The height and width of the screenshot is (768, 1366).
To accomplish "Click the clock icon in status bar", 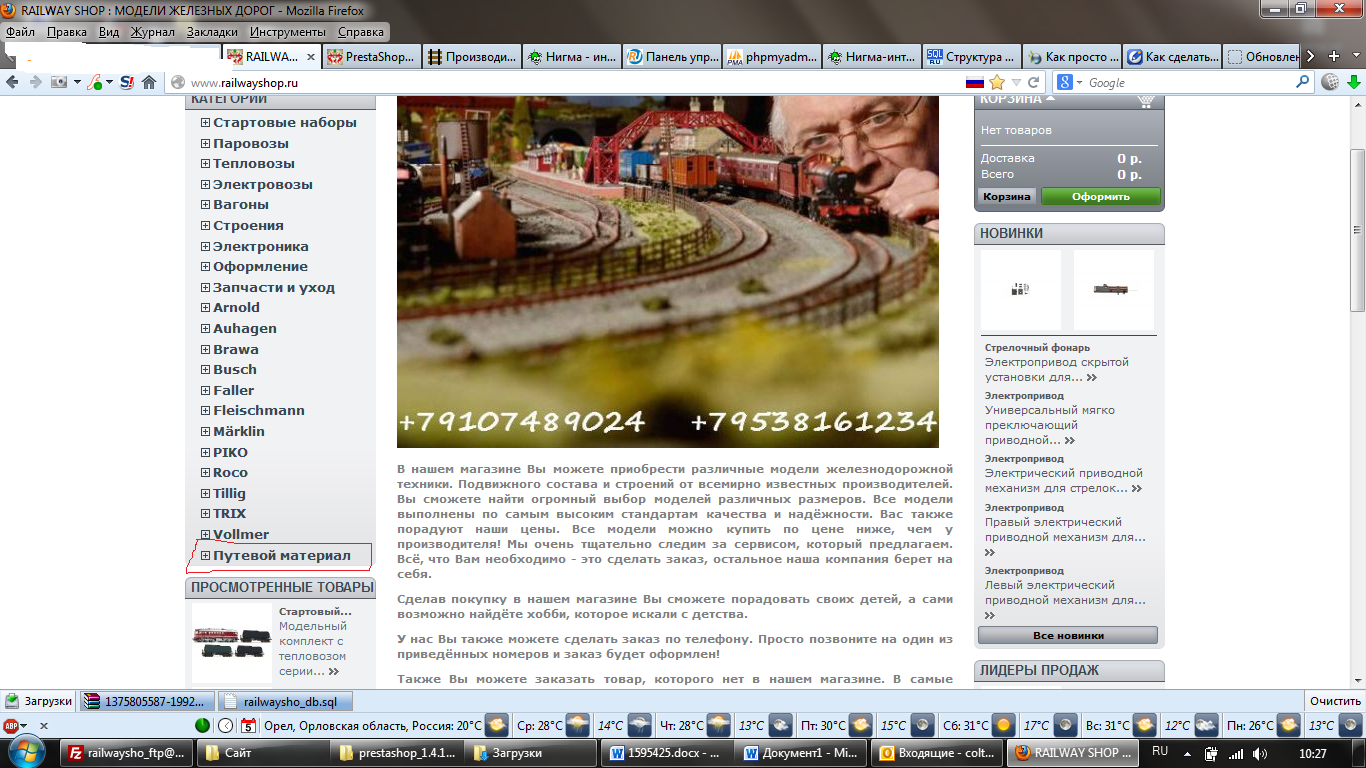I will (226, 725).
